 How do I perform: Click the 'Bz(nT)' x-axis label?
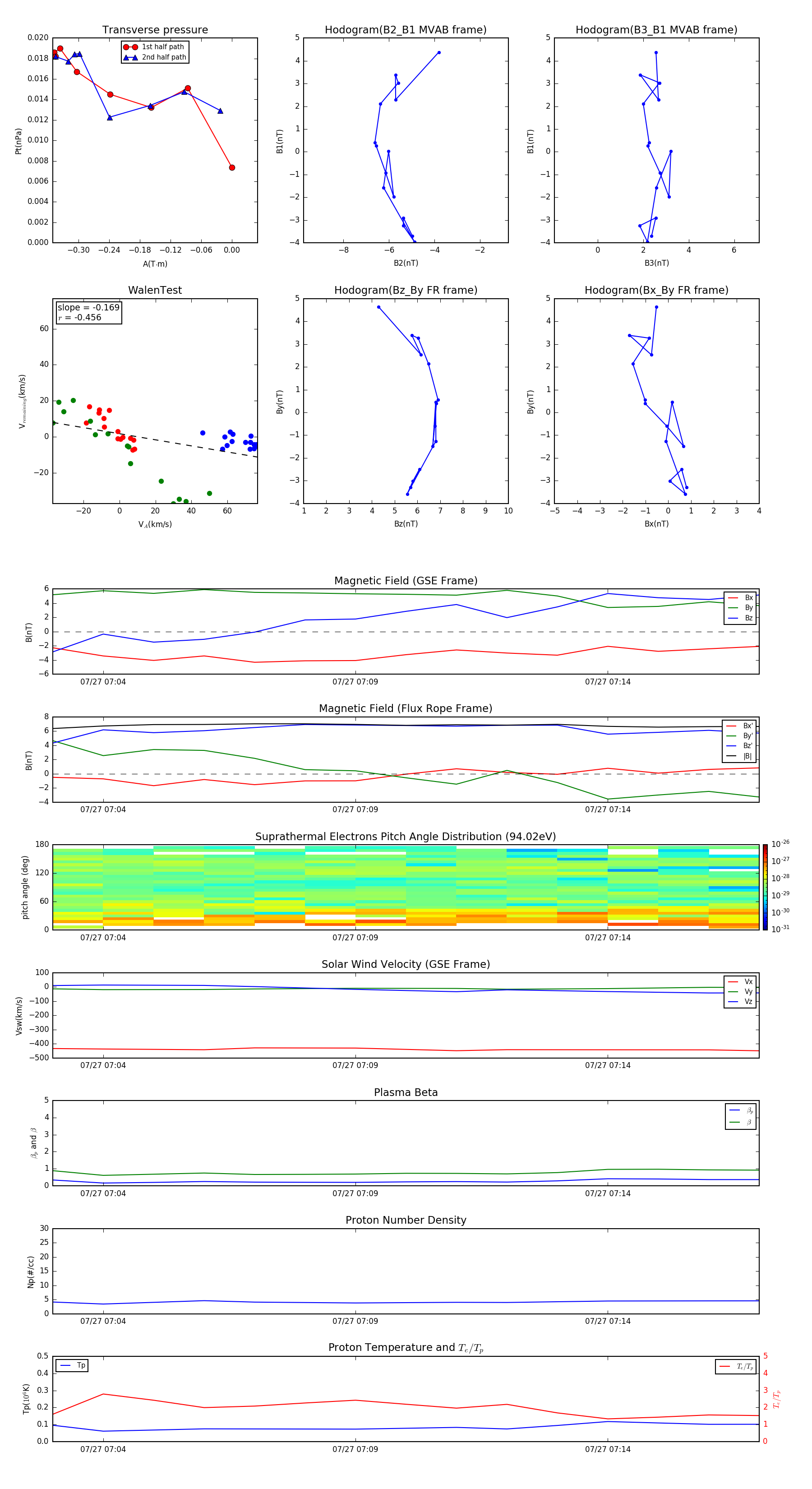(x=406, y=524)
